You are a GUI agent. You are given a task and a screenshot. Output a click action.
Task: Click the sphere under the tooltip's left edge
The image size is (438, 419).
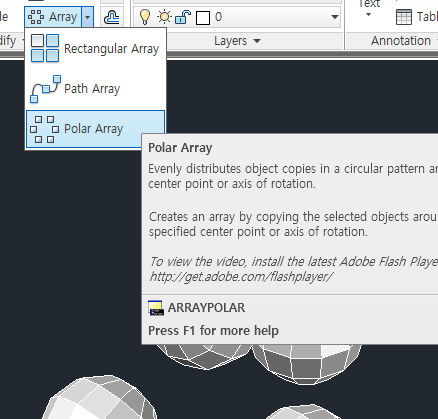204,357
